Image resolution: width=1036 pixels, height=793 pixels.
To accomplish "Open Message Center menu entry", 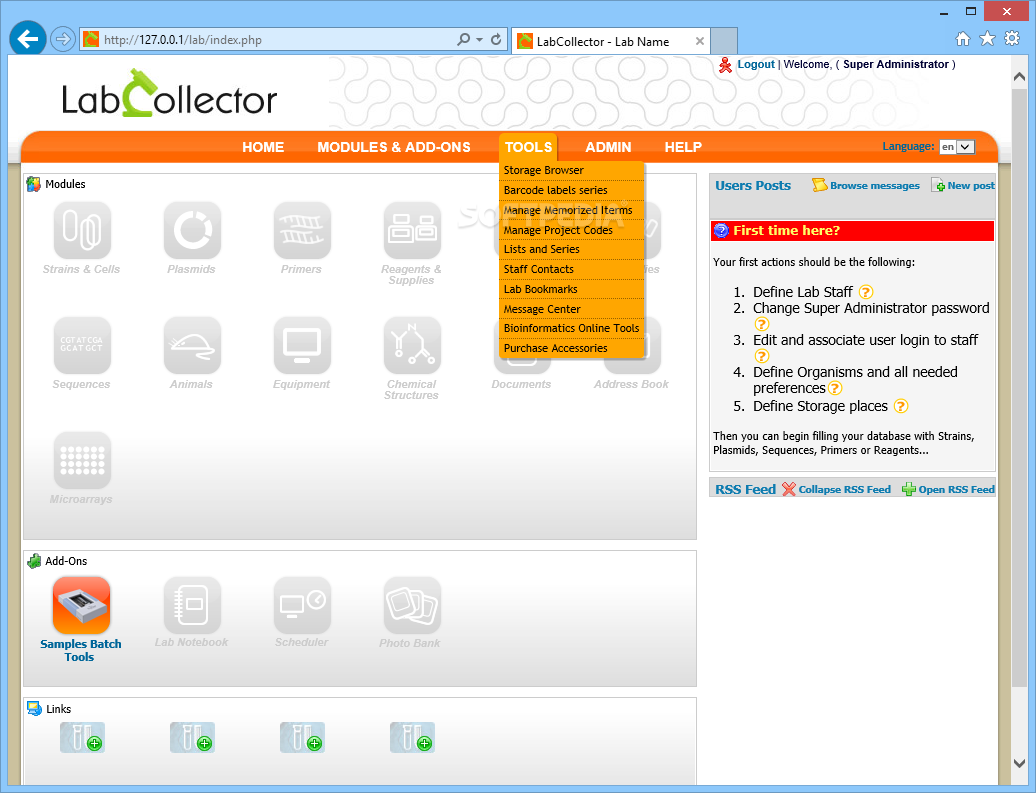I will [x=572, y=309].
